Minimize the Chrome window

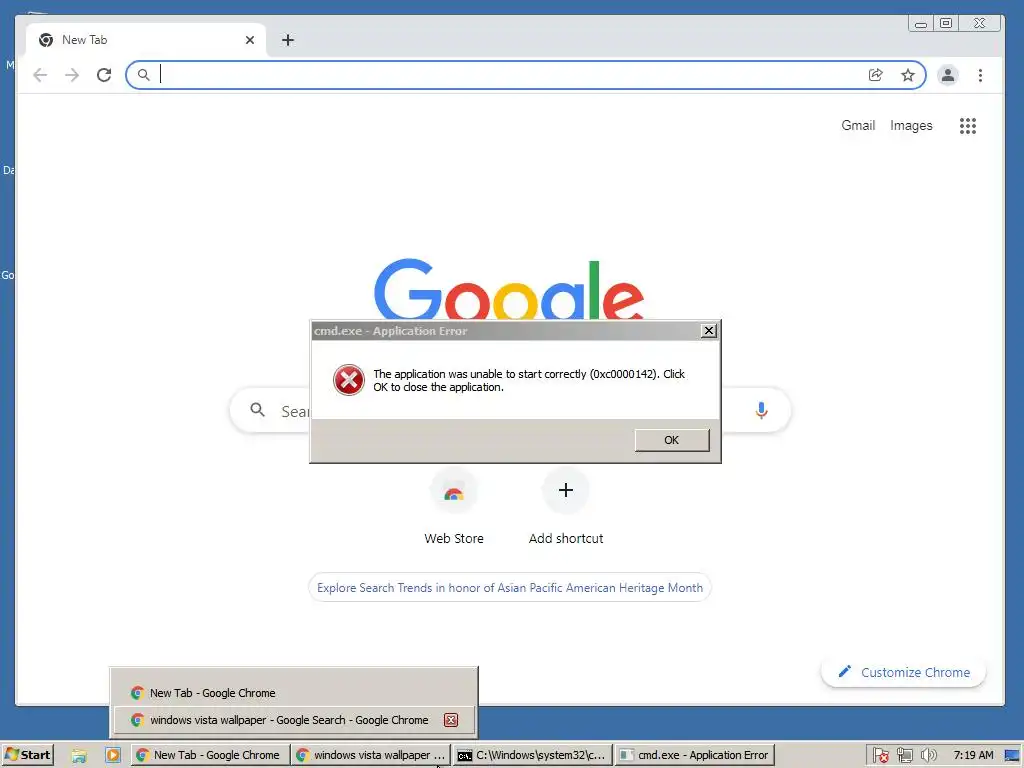(x=921, y=24)
